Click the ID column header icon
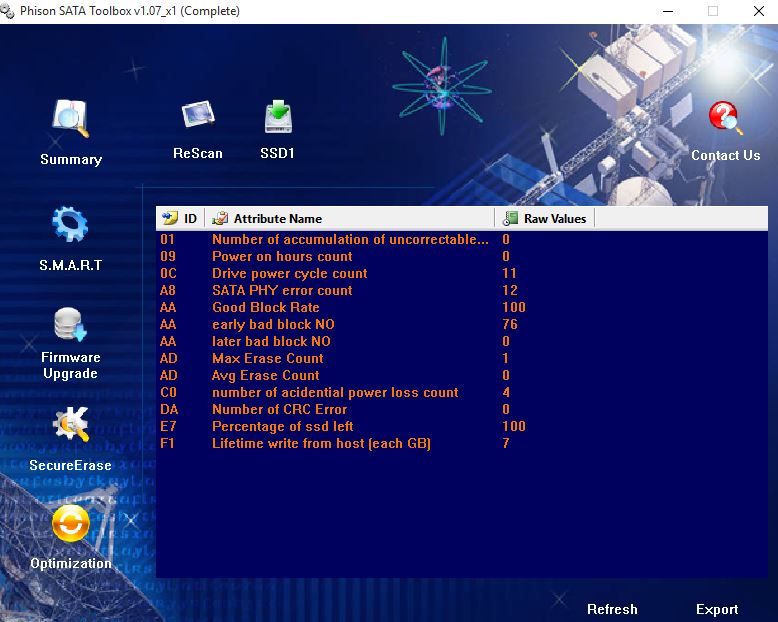The height and width of the screenshot is (622, 778). tap(170, 218)
